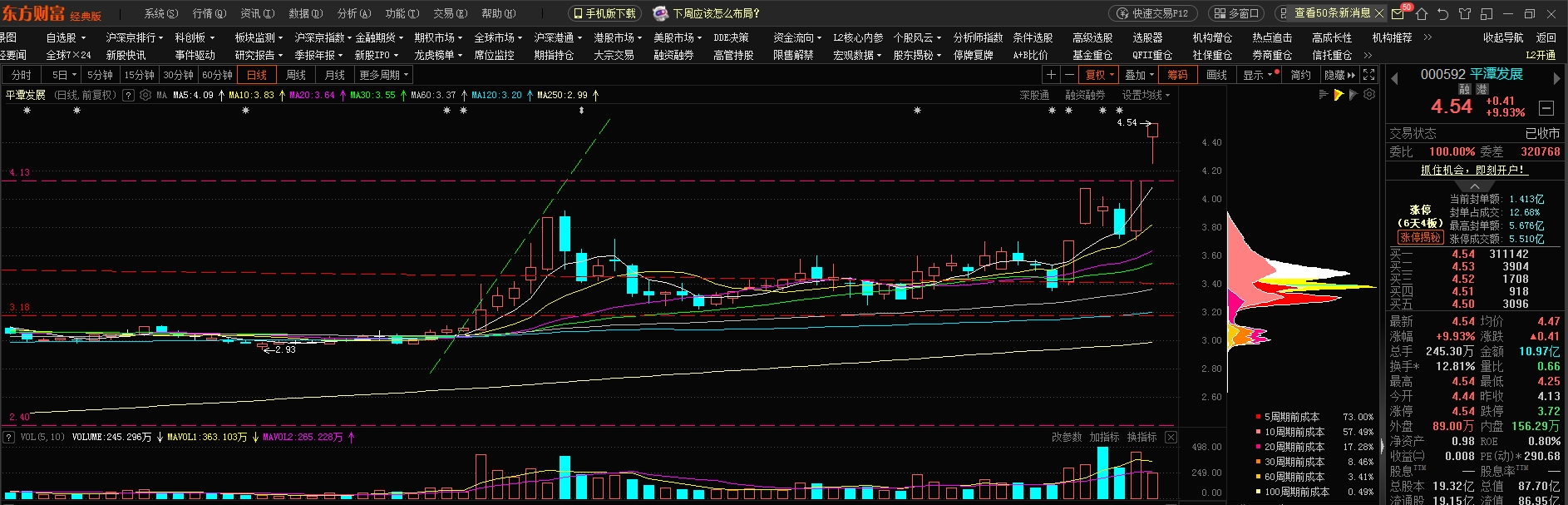
Task: Open the 显示 display dropdown
Action: click(x=1257, y=75)
